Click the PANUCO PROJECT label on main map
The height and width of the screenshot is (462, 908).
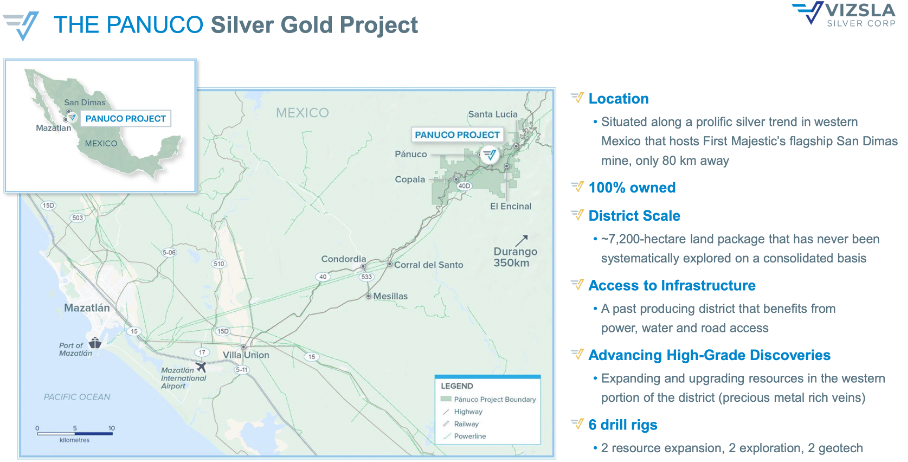click(457, 135)
